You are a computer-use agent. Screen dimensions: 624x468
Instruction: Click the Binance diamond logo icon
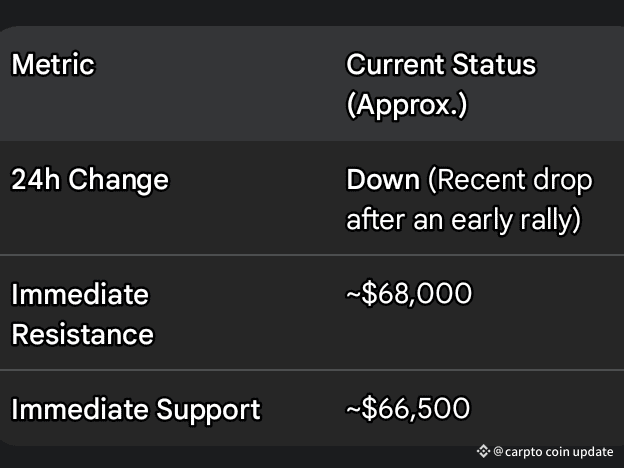pyautogui.click(x=484, y=451)
